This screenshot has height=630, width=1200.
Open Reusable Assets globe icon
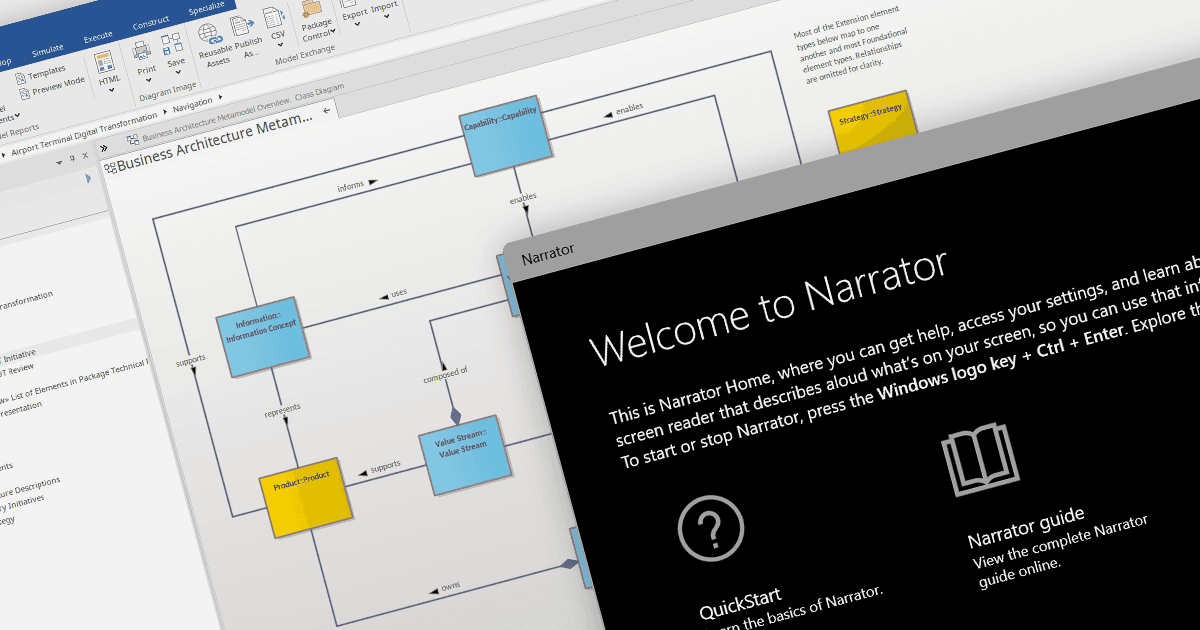point(211,32)
